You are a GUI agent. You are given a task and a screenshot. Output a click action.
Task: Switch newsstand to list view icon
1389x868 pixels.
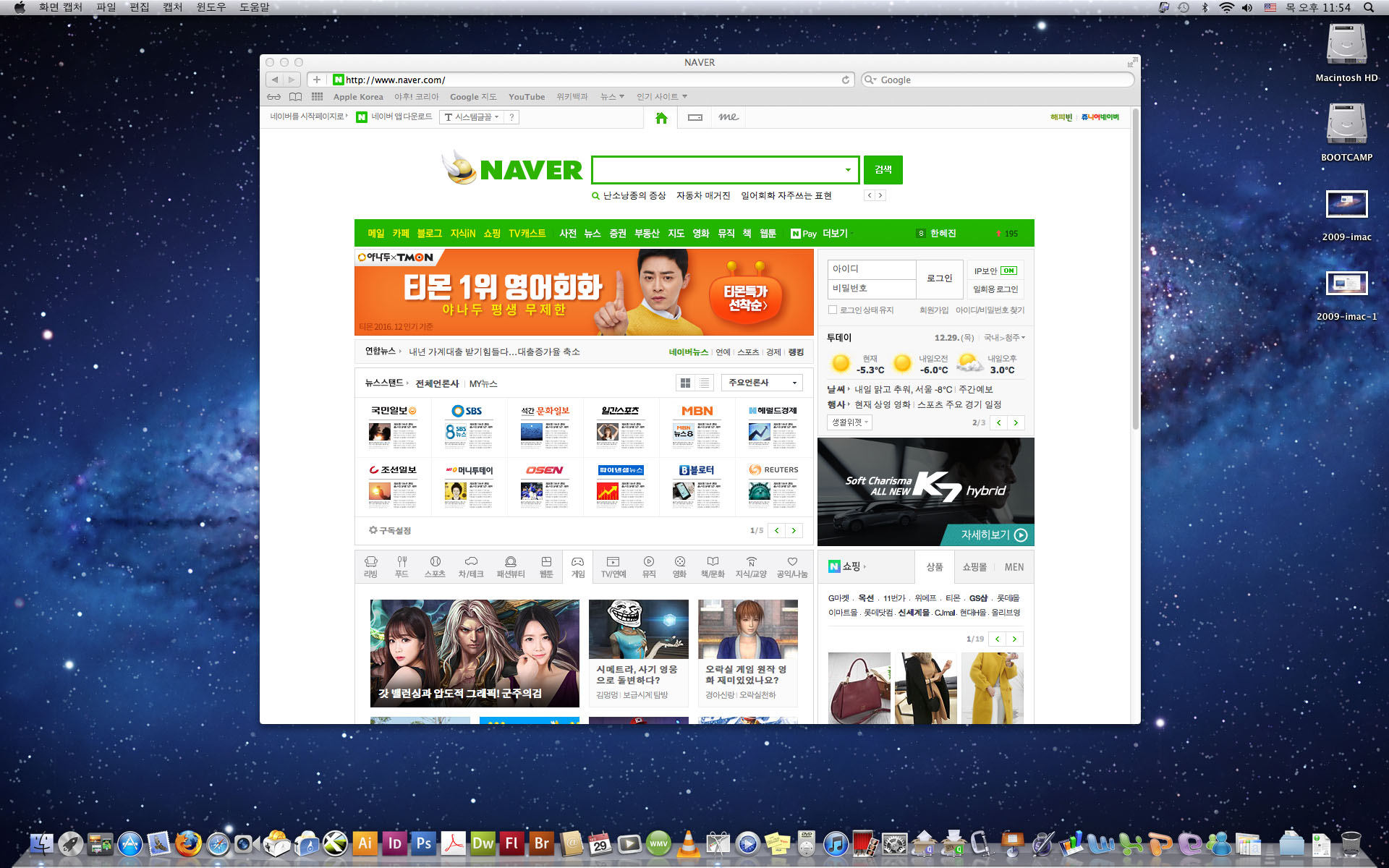pos(704,383)
